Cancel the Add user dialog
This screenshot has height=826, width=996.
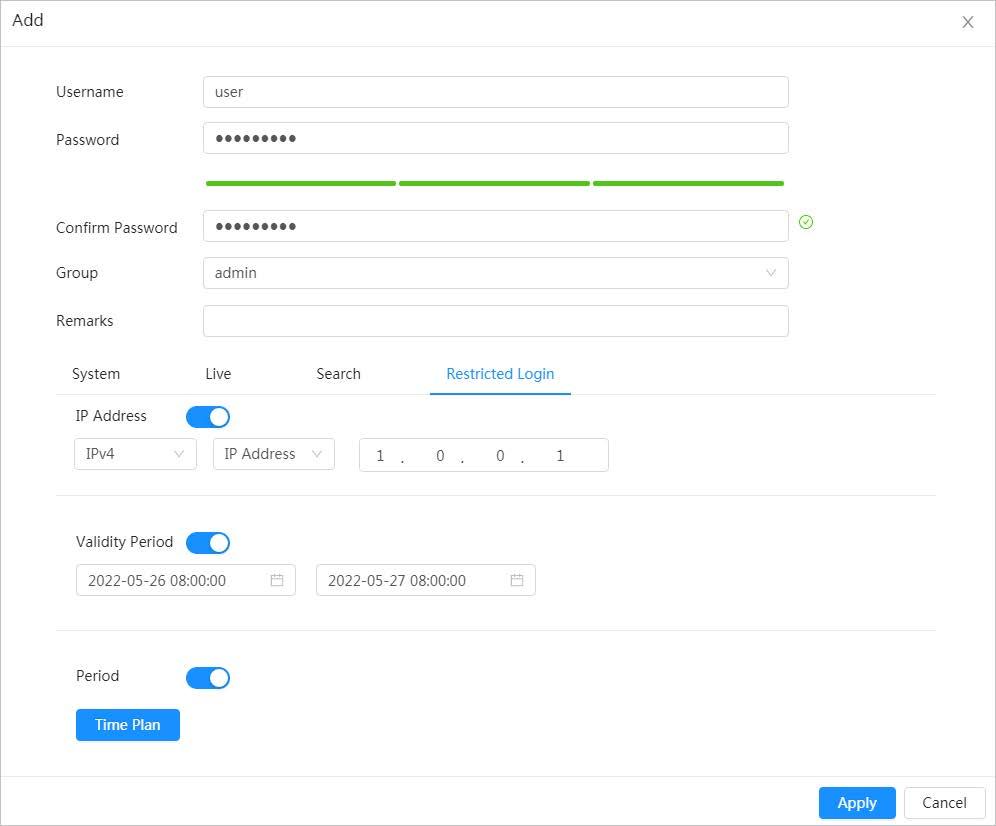coord(944,803)
